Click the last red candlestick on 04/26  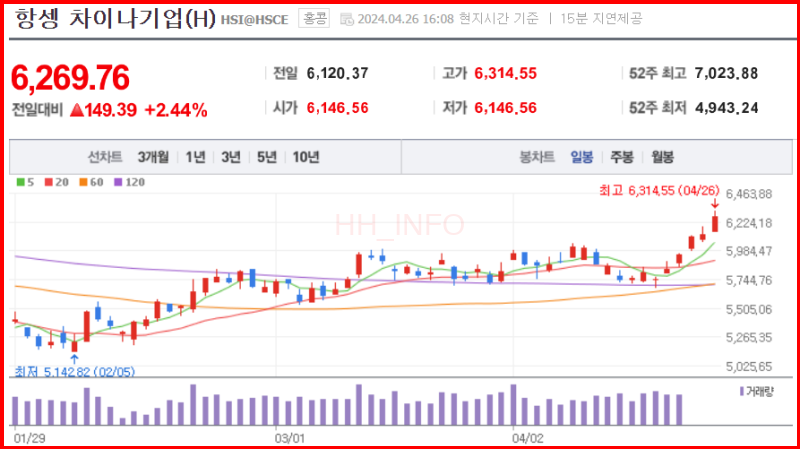click(x=715, y=223)
